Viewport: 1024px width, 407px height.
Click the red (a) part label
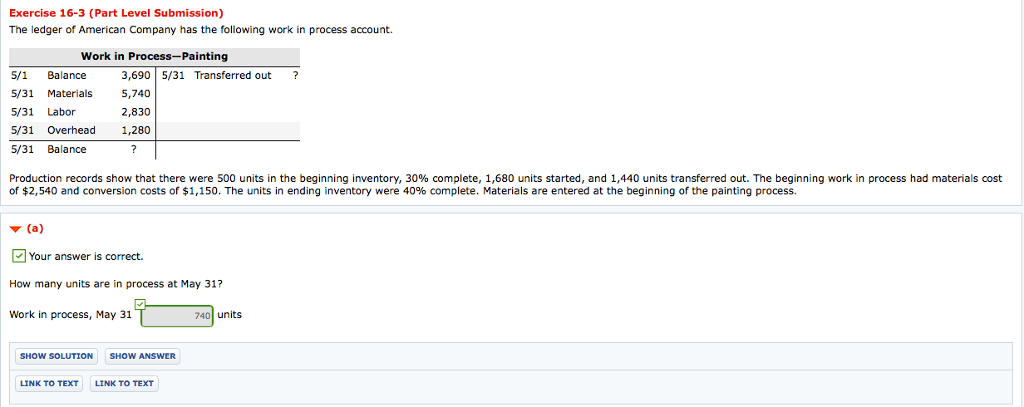(x=34, y=227)
